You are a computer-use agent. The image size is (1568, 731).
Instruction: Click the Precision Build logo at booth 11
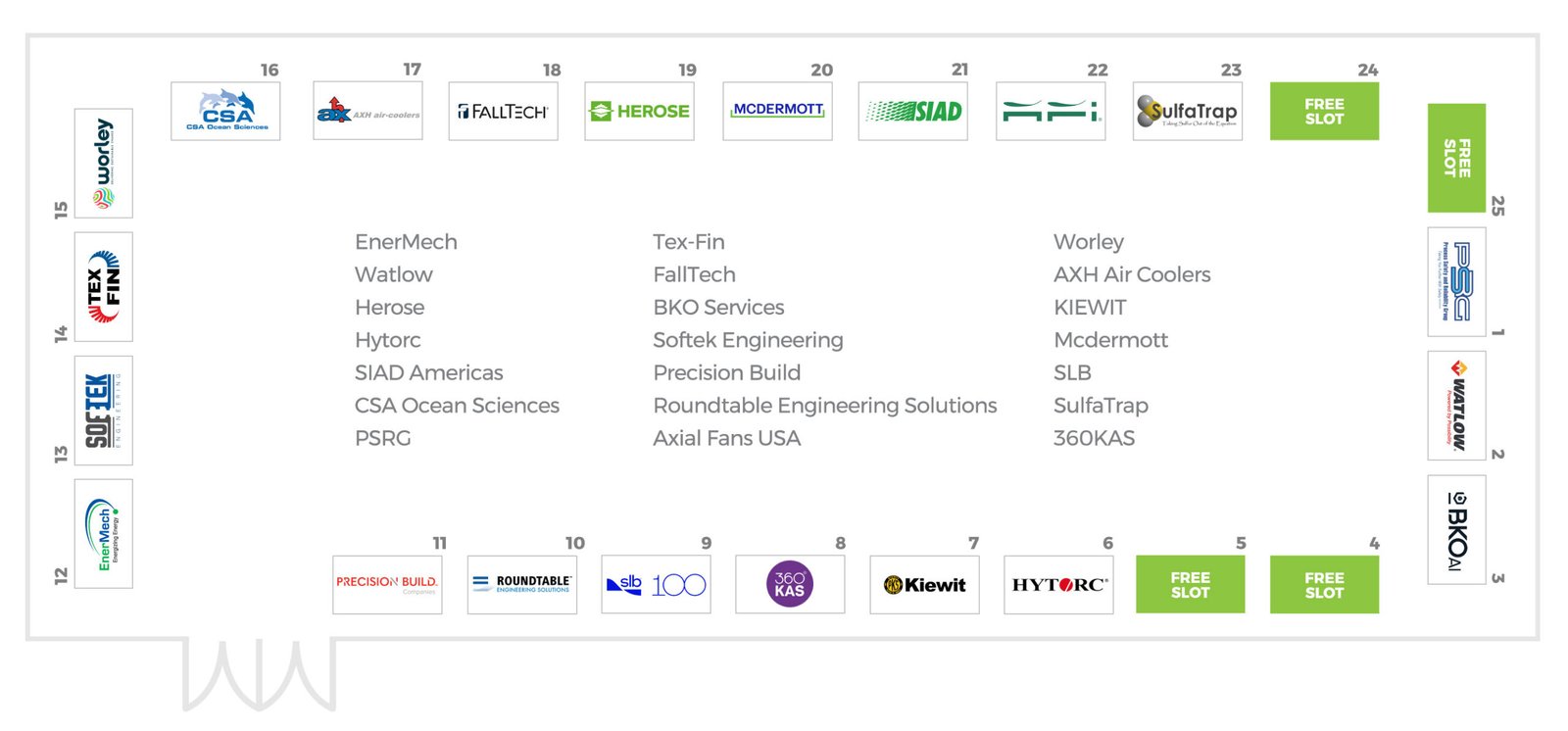coord(387,585)
